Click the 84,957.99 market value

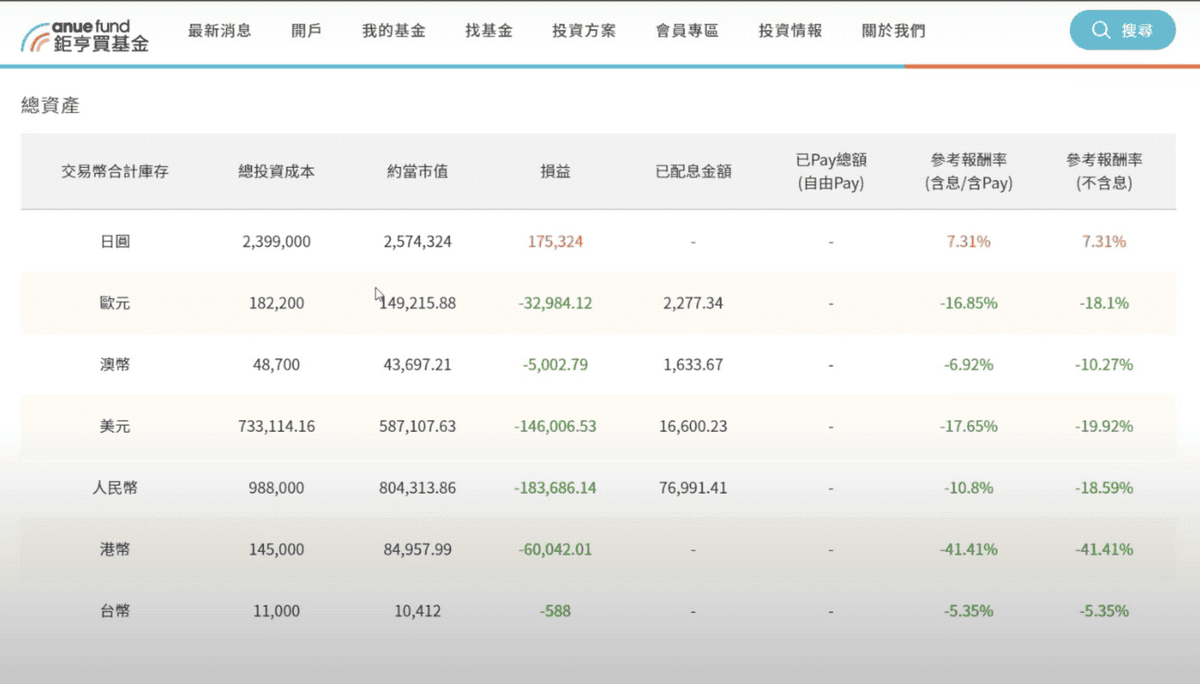point(418,549)
